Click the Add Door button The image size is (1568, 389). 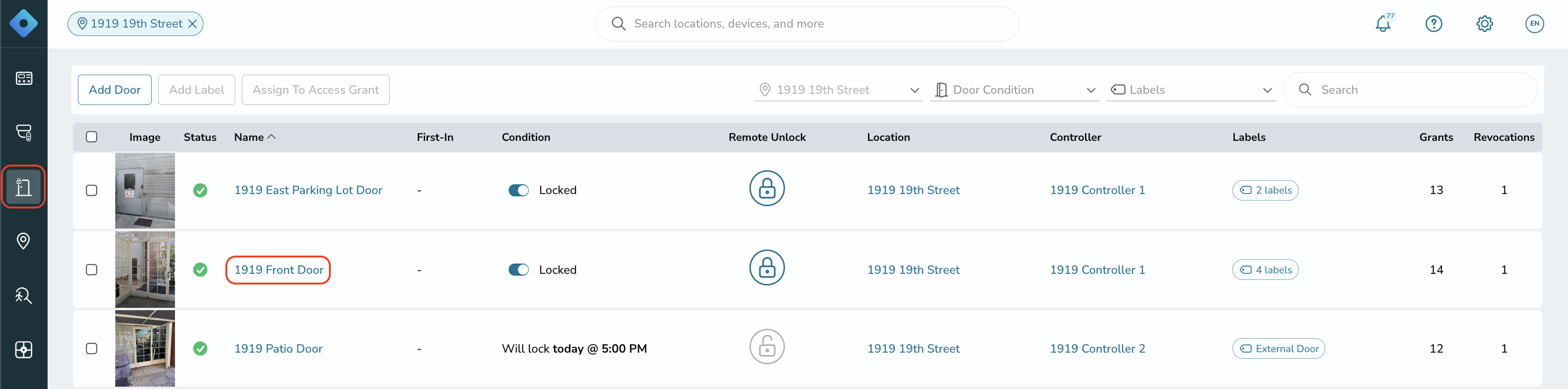click(x=114, y=90)
